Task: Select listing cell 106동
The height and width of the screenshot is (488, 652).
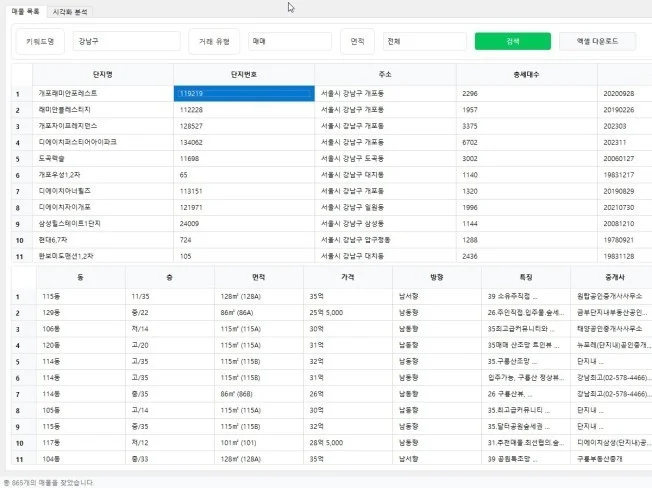Action: coord(81,329)
